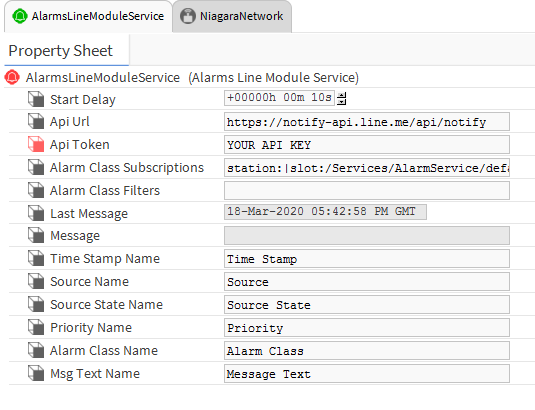This screenshot has width=535, height=410.
Task: Switch to the NiagaraNetwork tab
Action: point(232,16)
